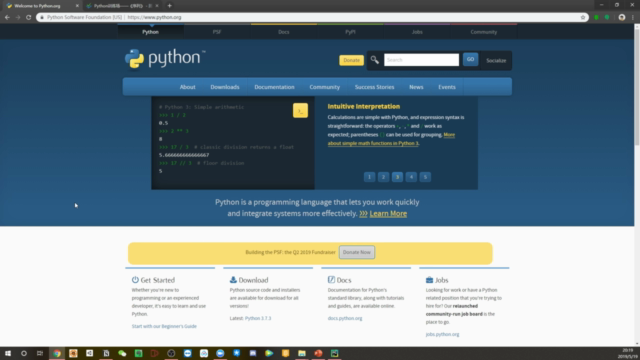Open the News menu
The height and width of the screenshot is (360, 640).
tap(416, 87)
